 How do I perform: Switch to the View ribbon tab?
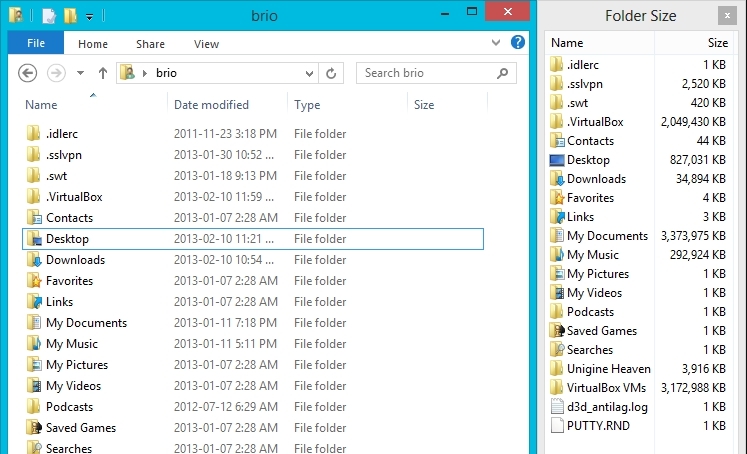206,44
